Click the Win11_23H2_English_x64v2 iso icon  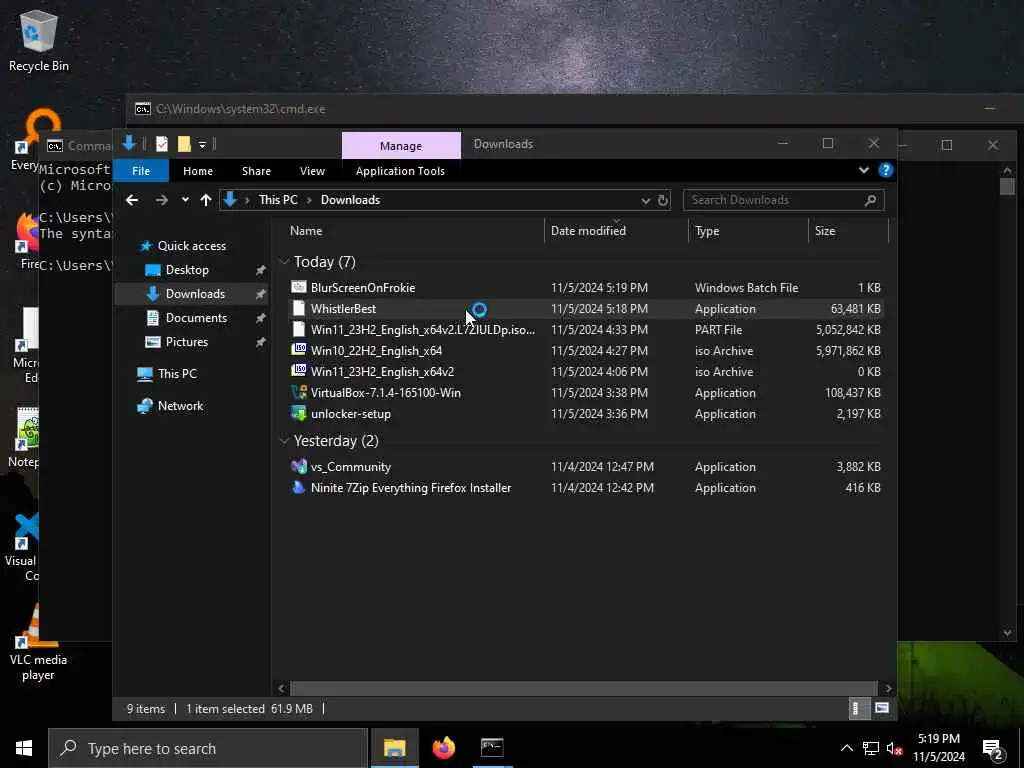point(298,371)
